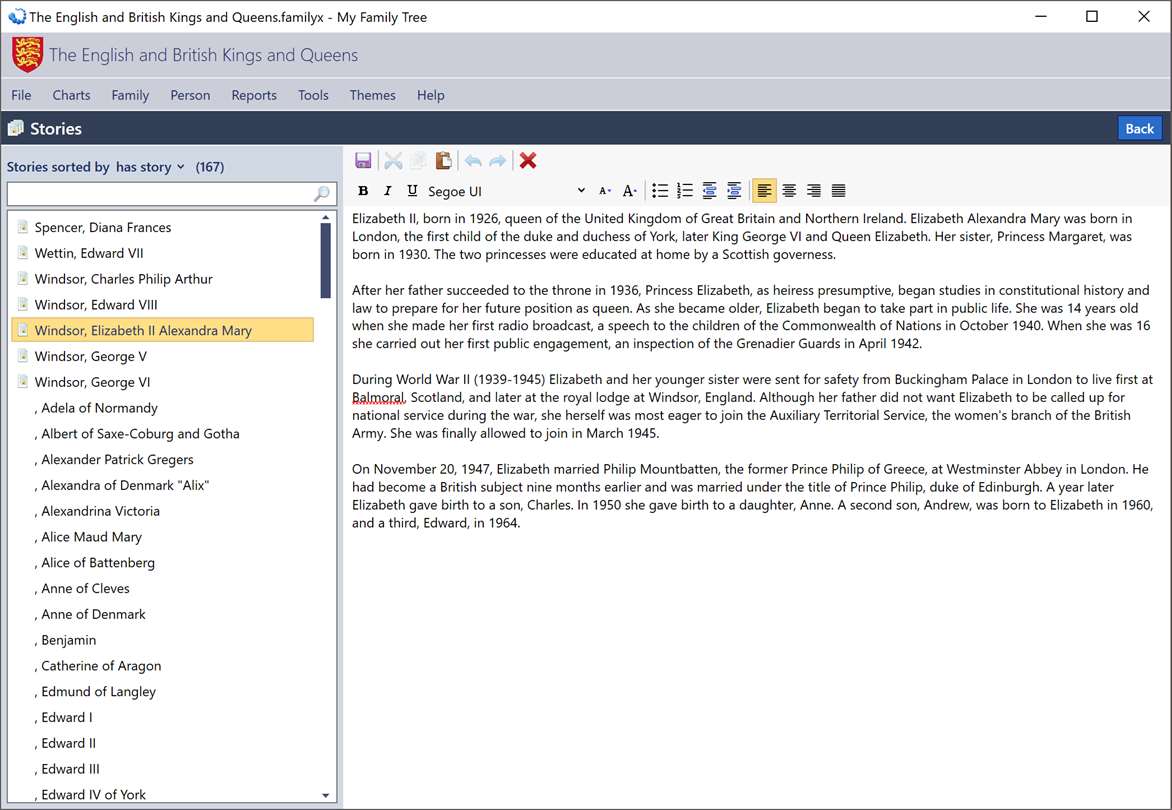This screenshot has height=810, width=1172.
Task: Click the story list scroll-up arrow
Action: click(x=325, y=217)
